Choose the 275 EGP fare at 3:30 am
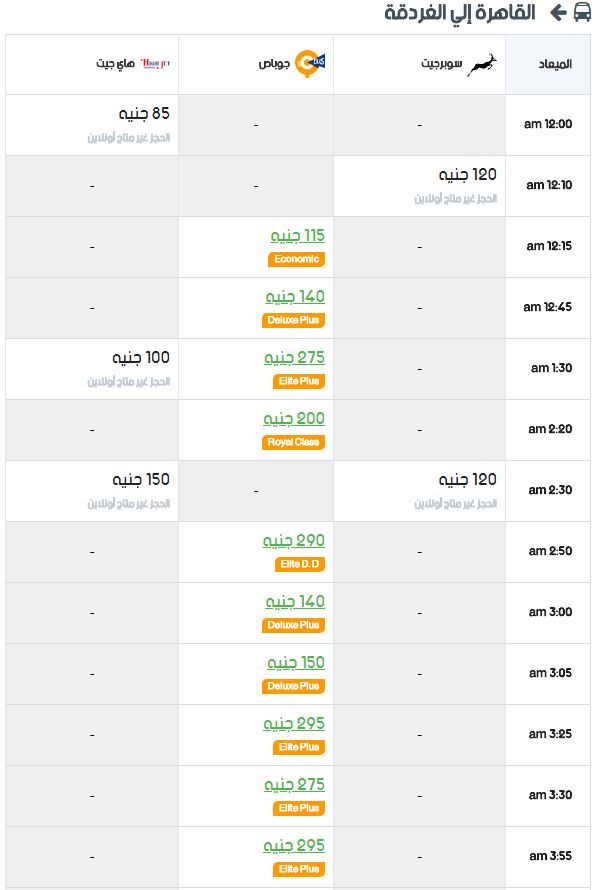The width and height of the screenshot is (595, 890). pos(294,784)
